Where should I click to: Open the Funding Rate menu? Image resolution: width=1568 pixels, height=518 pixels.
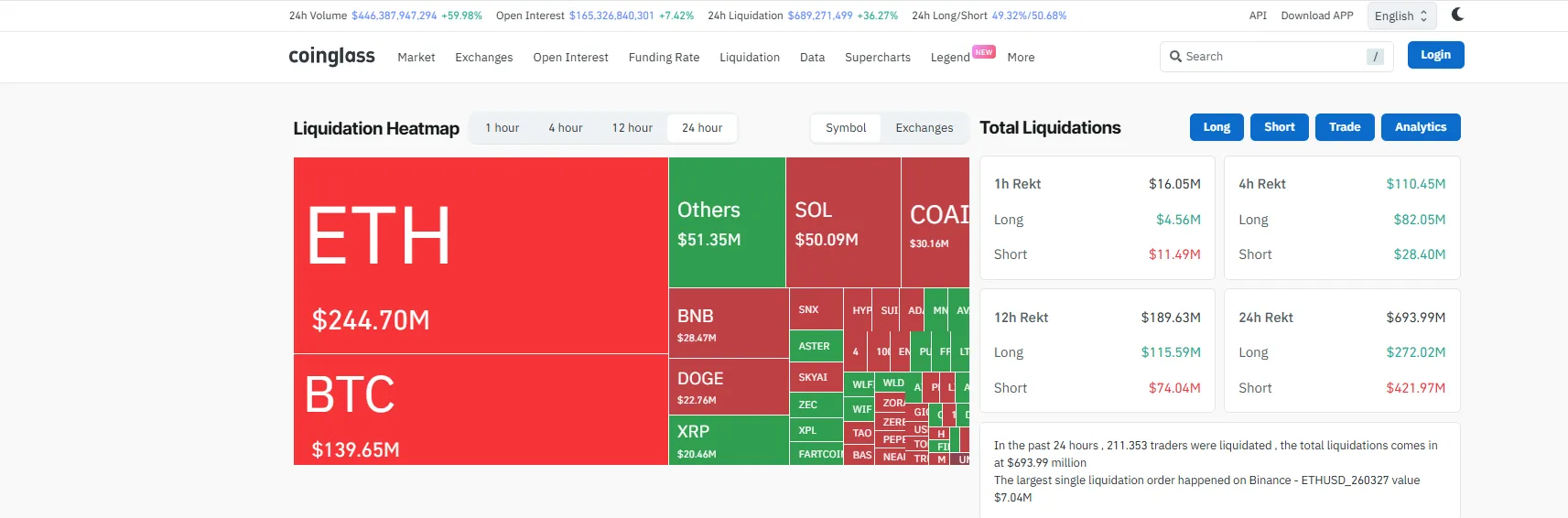(x=664, y=58)
